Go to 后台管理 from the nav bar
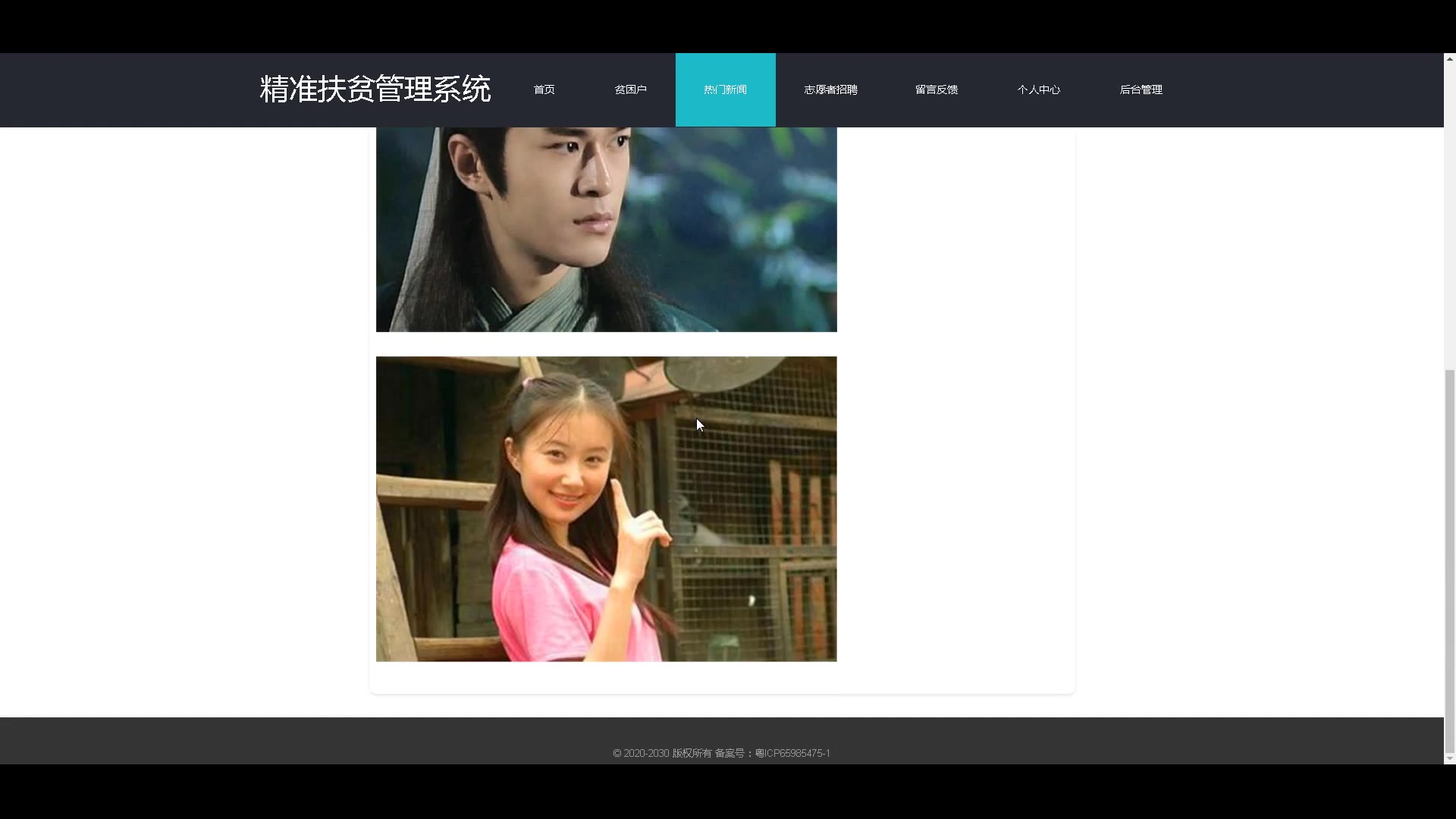This screenshot has height=819, width=1456. (1141, 89)
